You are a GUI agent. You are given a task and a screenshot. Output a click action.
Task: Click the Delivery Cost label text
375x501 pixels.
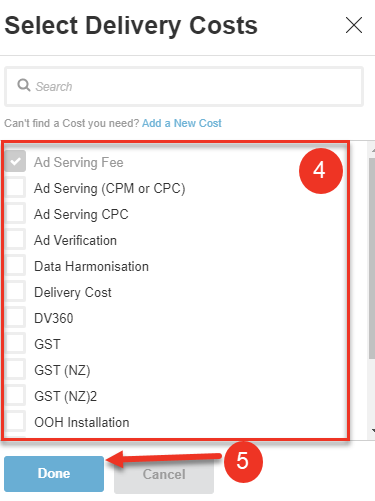coord(73,293)
